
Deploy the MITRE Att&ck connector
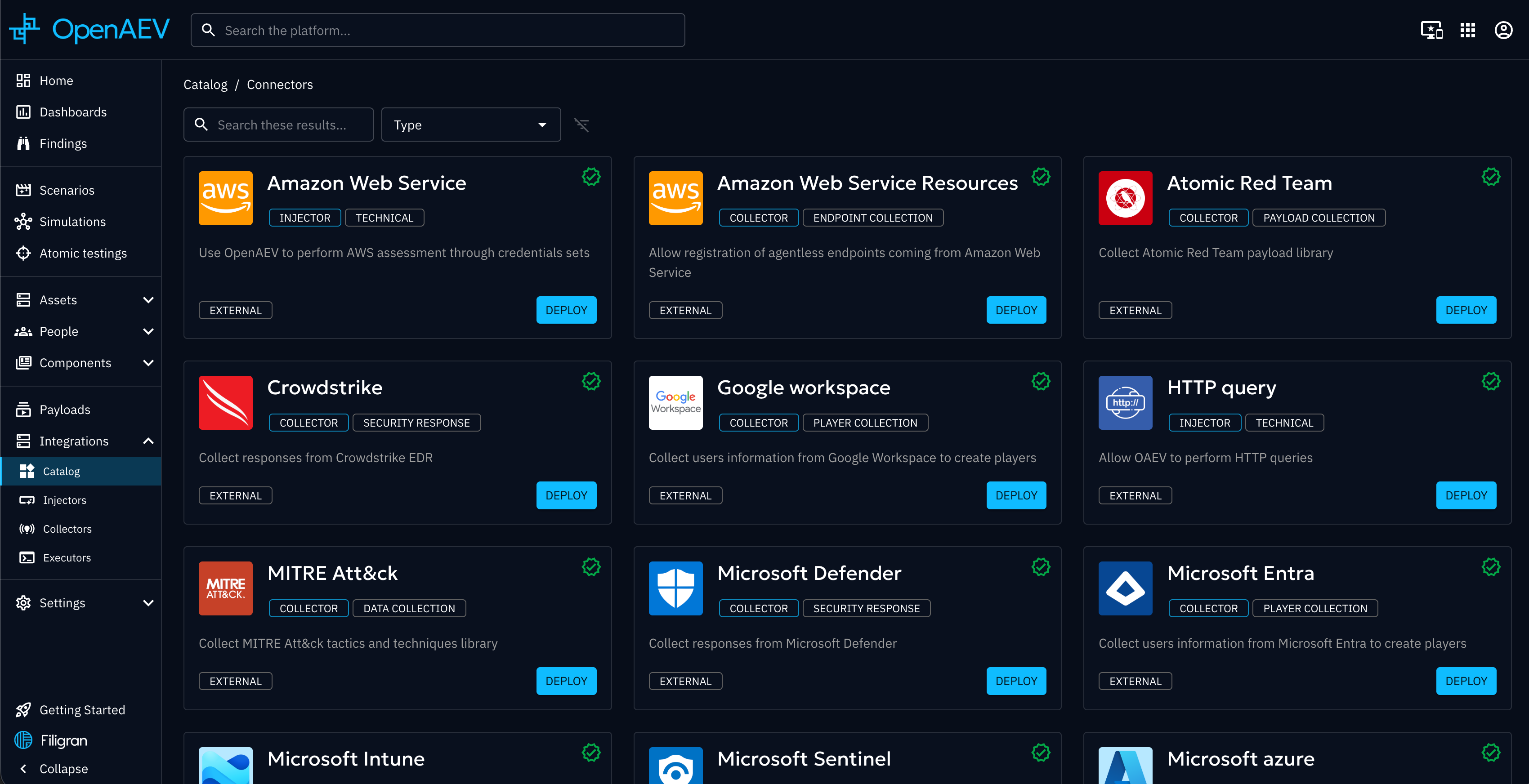click(566, 682)
